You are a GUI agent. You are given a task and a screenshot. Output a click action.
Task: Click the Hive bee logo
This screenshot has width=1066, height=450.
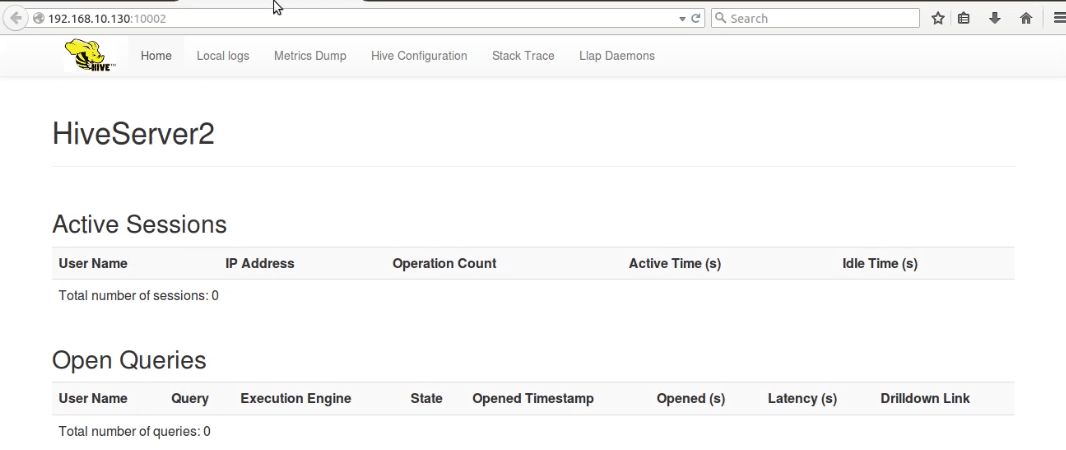[90, 56]
